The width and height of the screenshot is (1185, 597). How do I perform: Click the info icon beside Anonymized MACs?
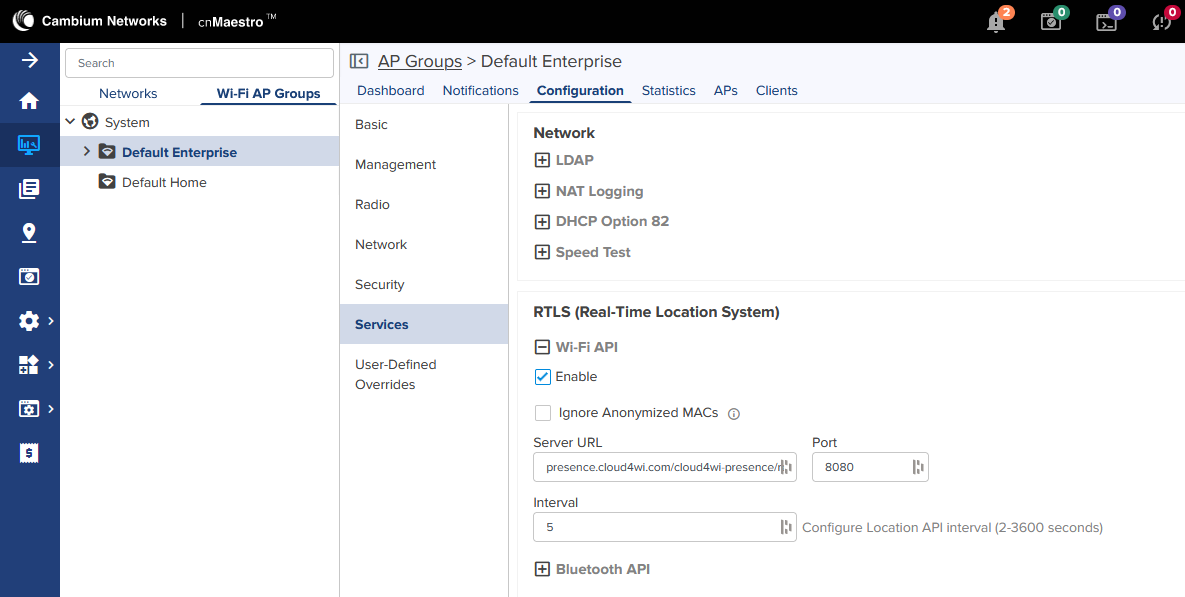(733, 414)
